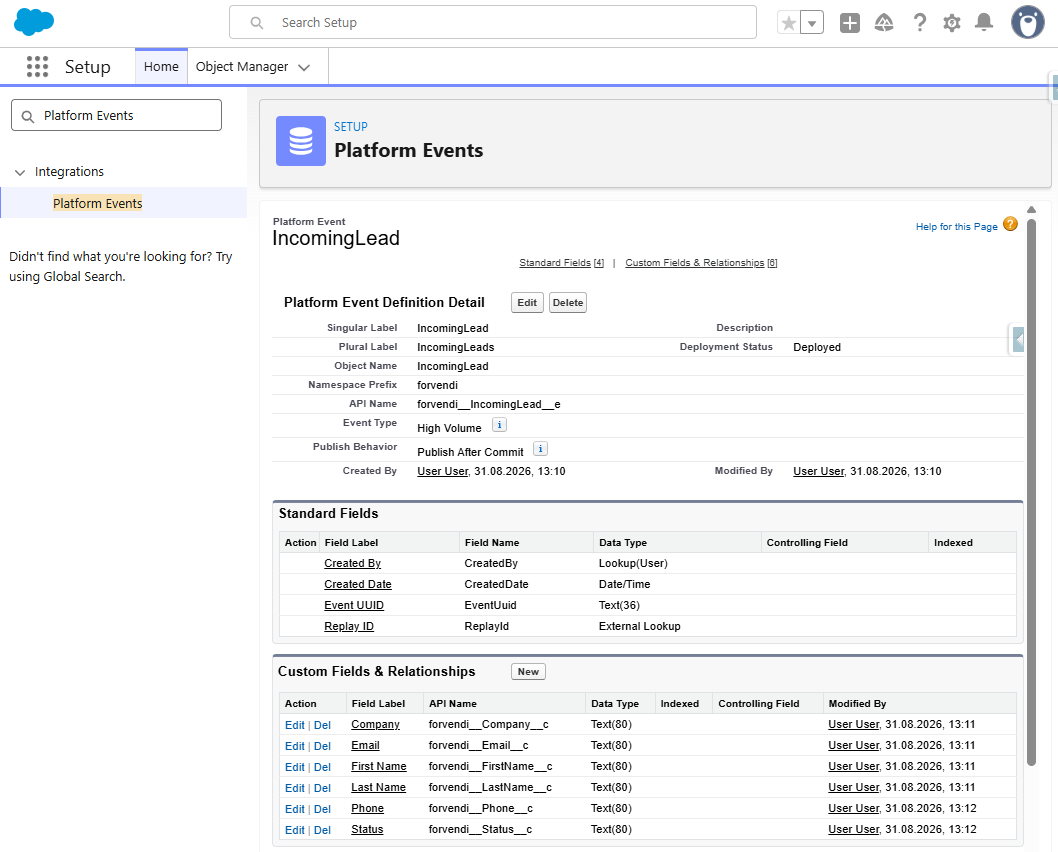Delete the Company custom field

(322, 725)
